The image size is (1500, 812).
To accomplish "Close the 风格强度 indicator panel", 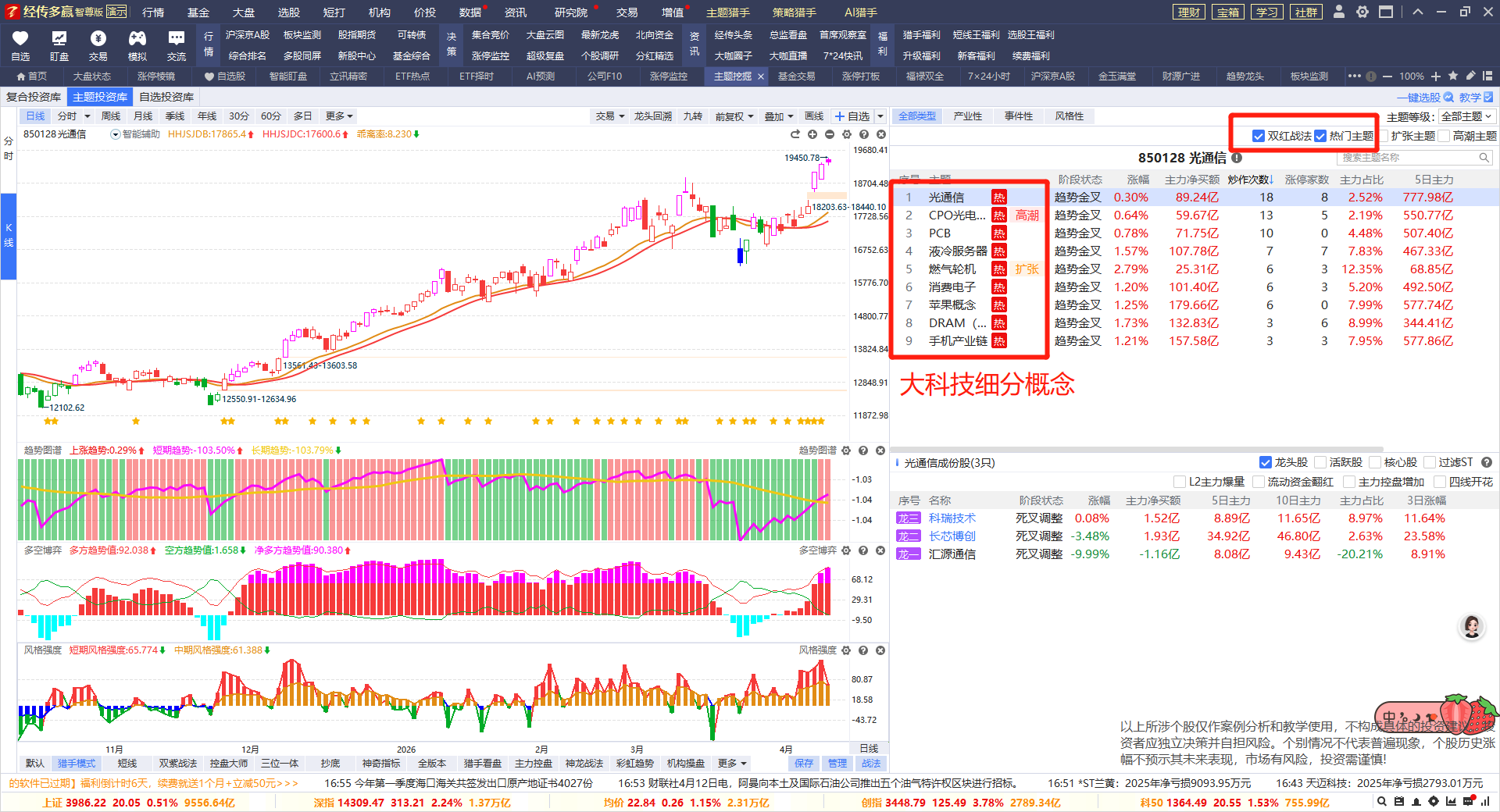I will click(880, 650).
